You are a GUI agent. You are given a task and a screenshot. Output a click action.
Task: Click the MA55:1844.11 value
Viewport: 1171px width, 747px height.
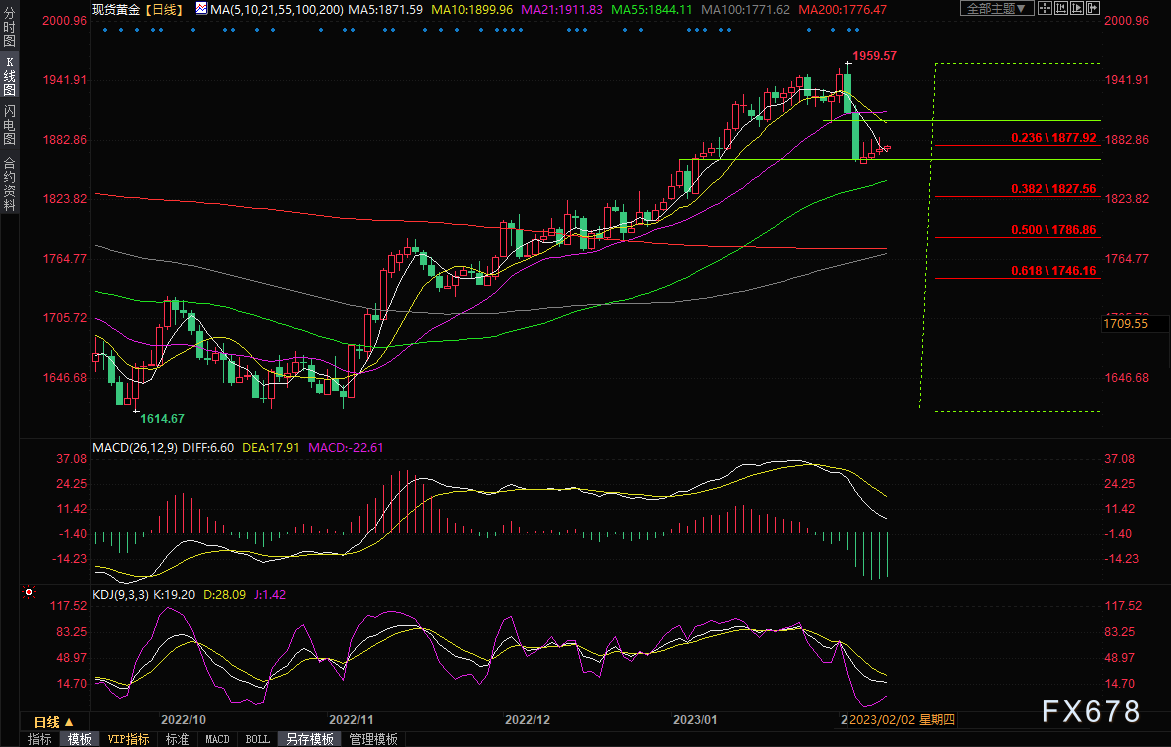click(651, 10)
